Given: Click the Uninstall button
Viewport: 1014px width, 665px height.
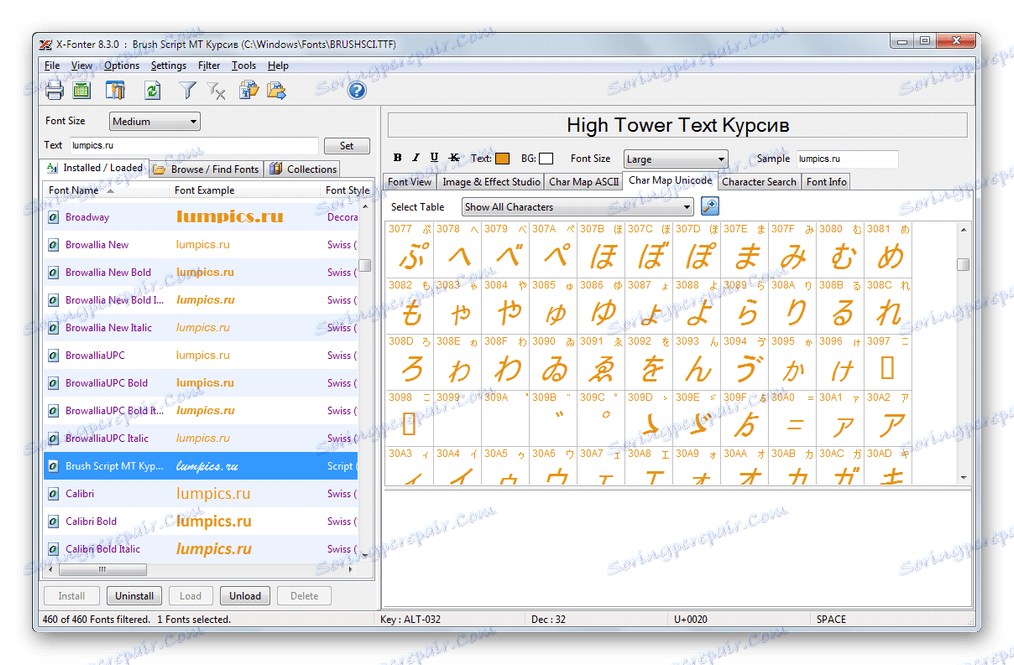Looking at the screenshot, I should [x=135, y=596].
